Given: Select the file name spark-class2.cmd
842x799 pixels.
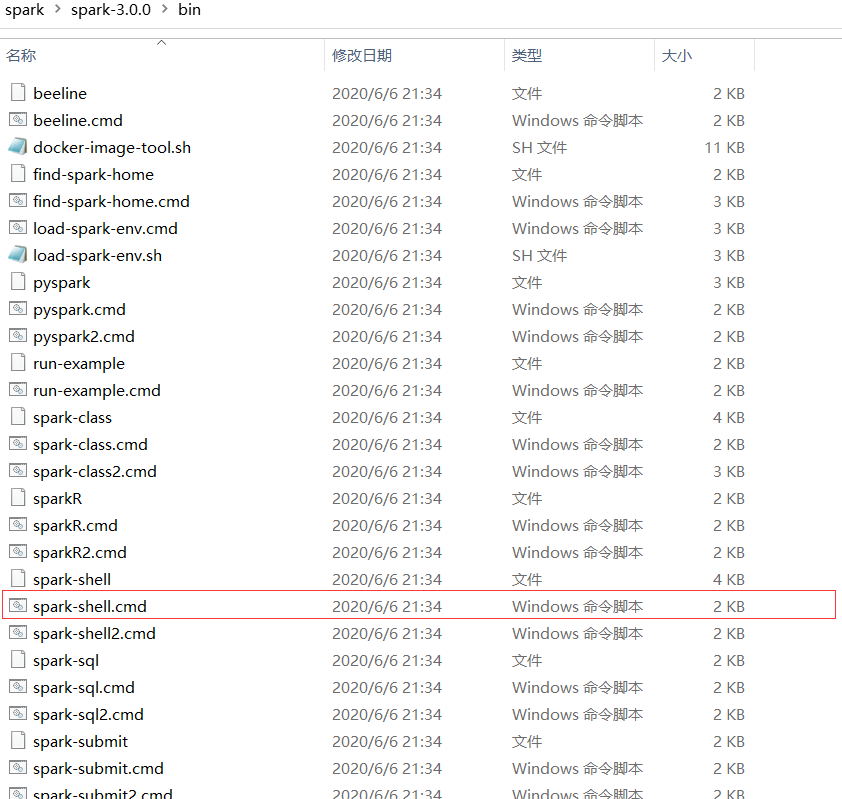Looking at the screenshot, I should tap(95, 471).
